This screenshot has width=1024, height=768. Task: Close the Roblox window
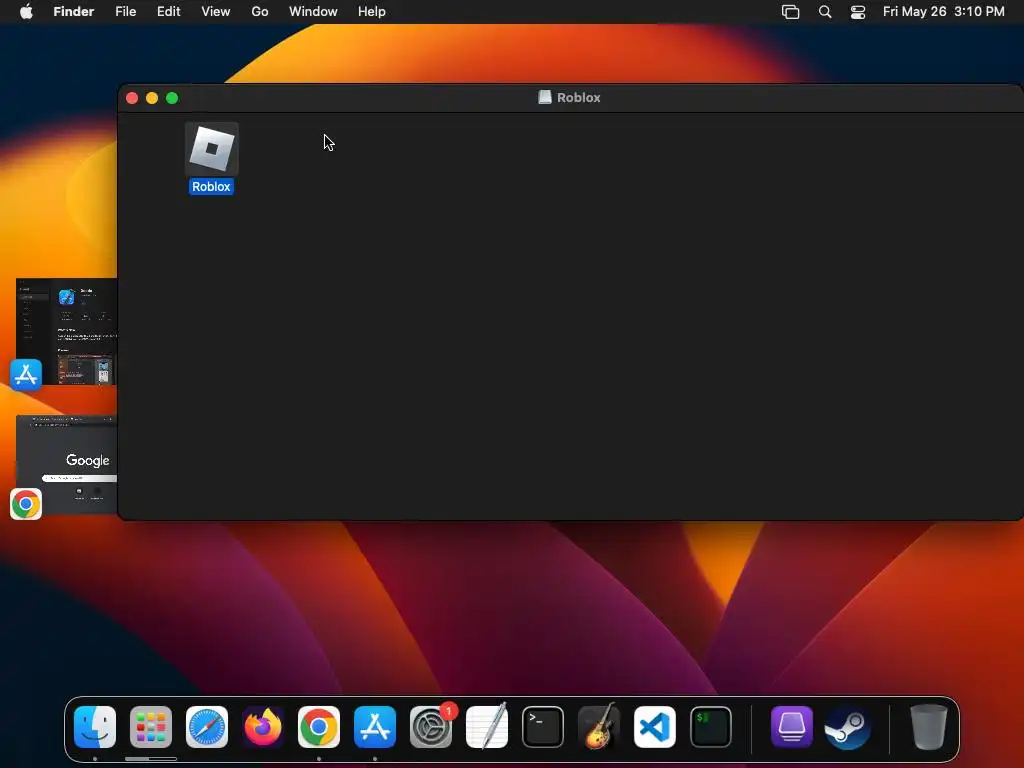tap(132, 98)
